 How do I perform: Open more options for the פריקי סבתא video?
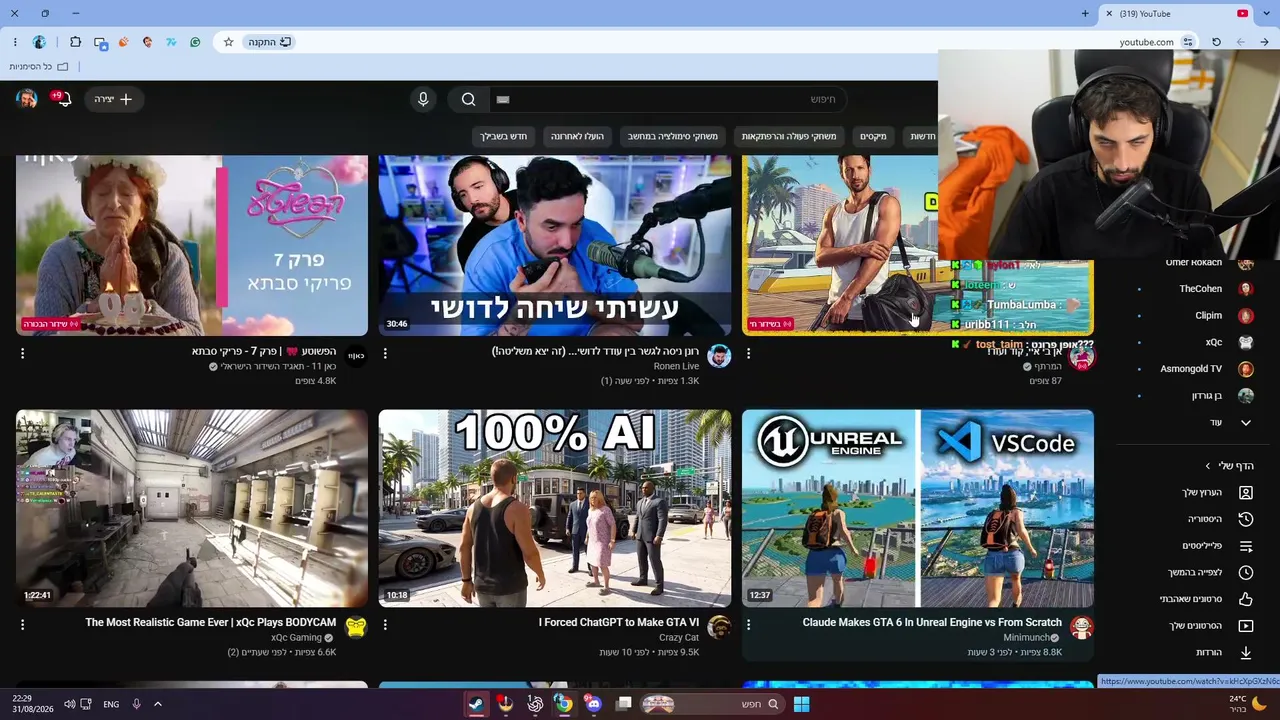pos(22,353)
